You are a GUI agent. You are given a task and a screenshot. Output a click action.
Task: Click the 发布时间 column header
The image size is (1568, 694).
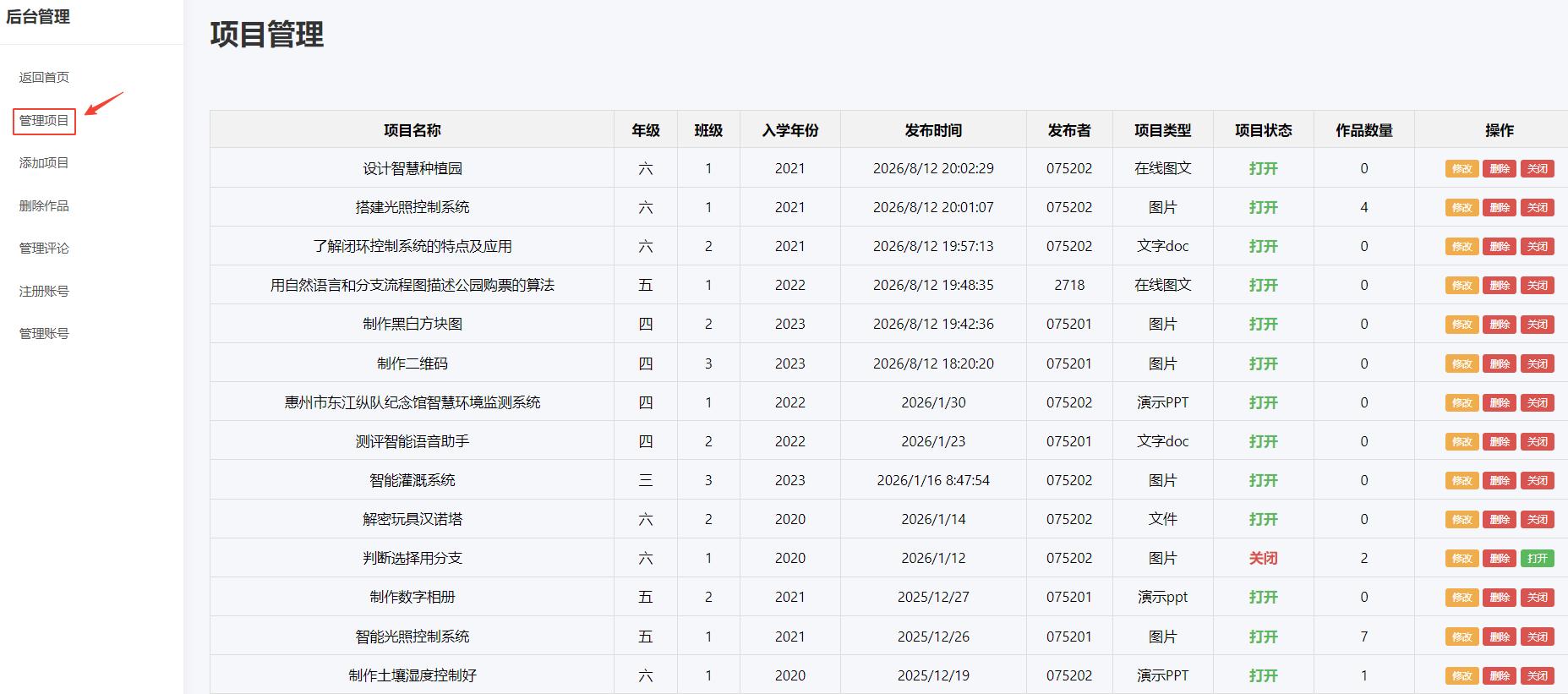(x=933, y=130)
